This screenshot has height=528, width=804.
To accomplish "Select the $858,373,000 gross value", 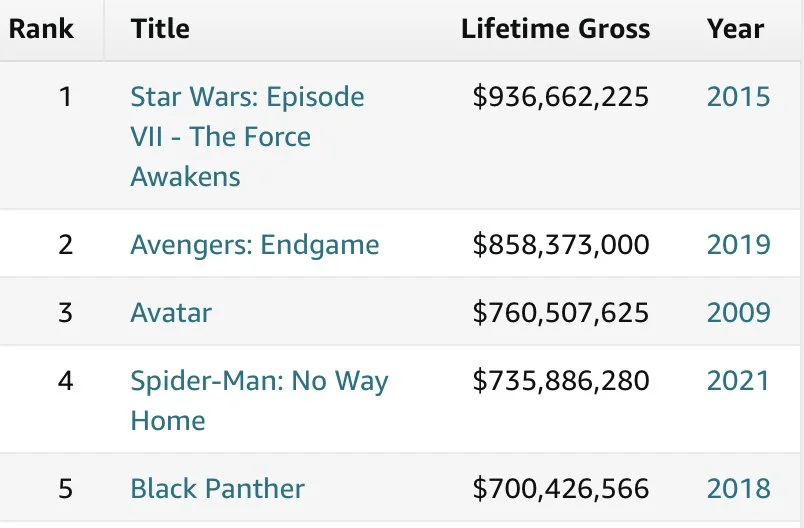I will point(561,245).
